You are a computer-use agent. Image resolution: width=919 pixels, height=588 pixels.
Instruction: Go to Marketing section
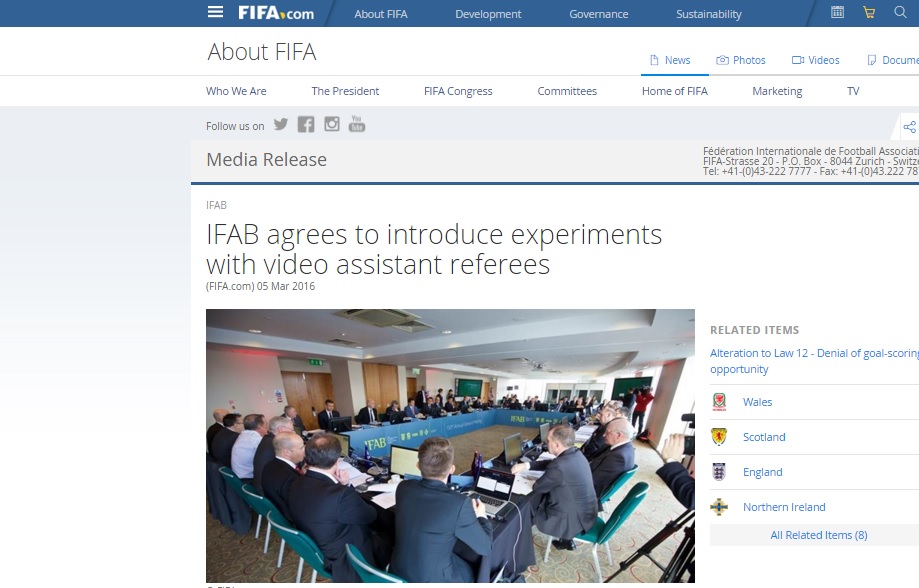tap(777, 91)
